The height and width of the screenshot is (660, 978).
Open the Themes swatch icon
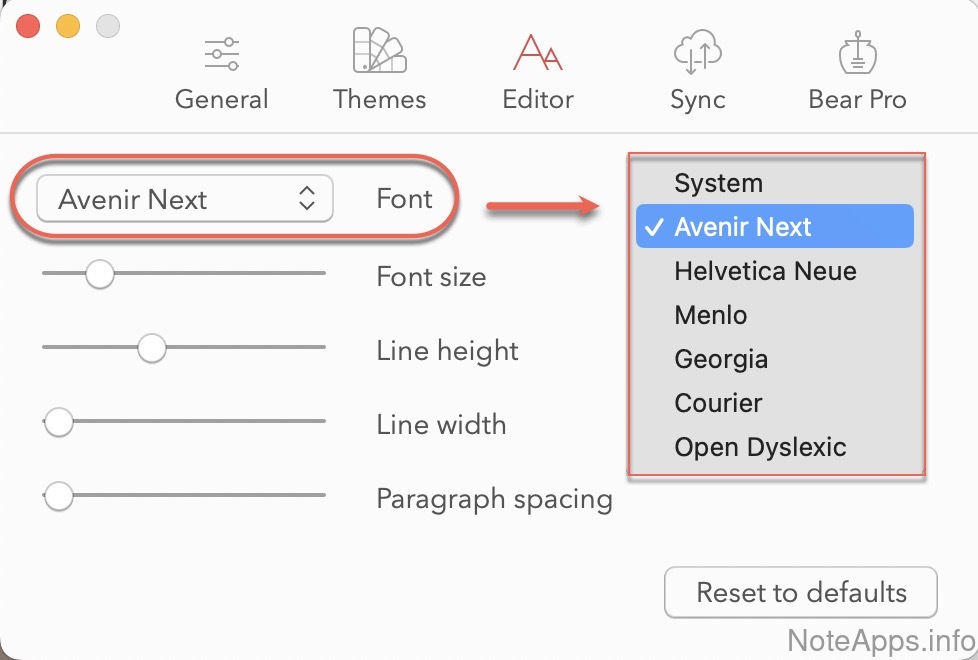point(379,52)
